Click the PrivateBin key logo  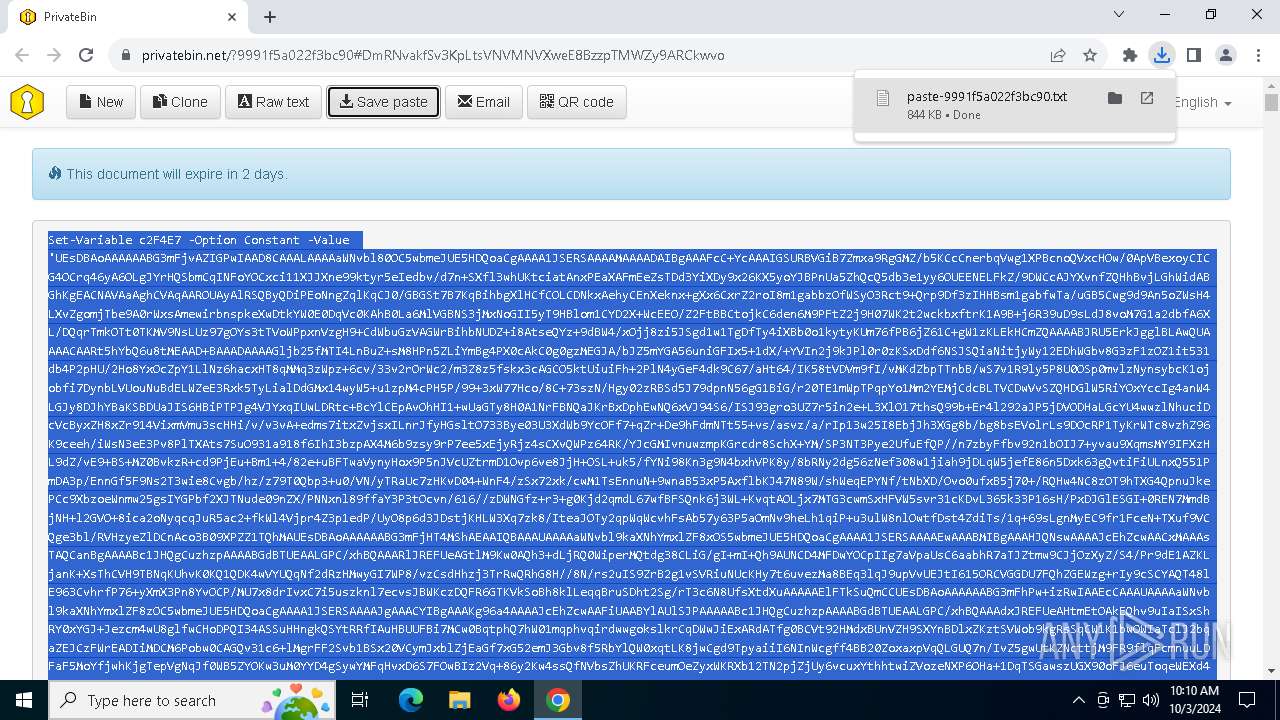pyautogui.click(x=27, y=102)
